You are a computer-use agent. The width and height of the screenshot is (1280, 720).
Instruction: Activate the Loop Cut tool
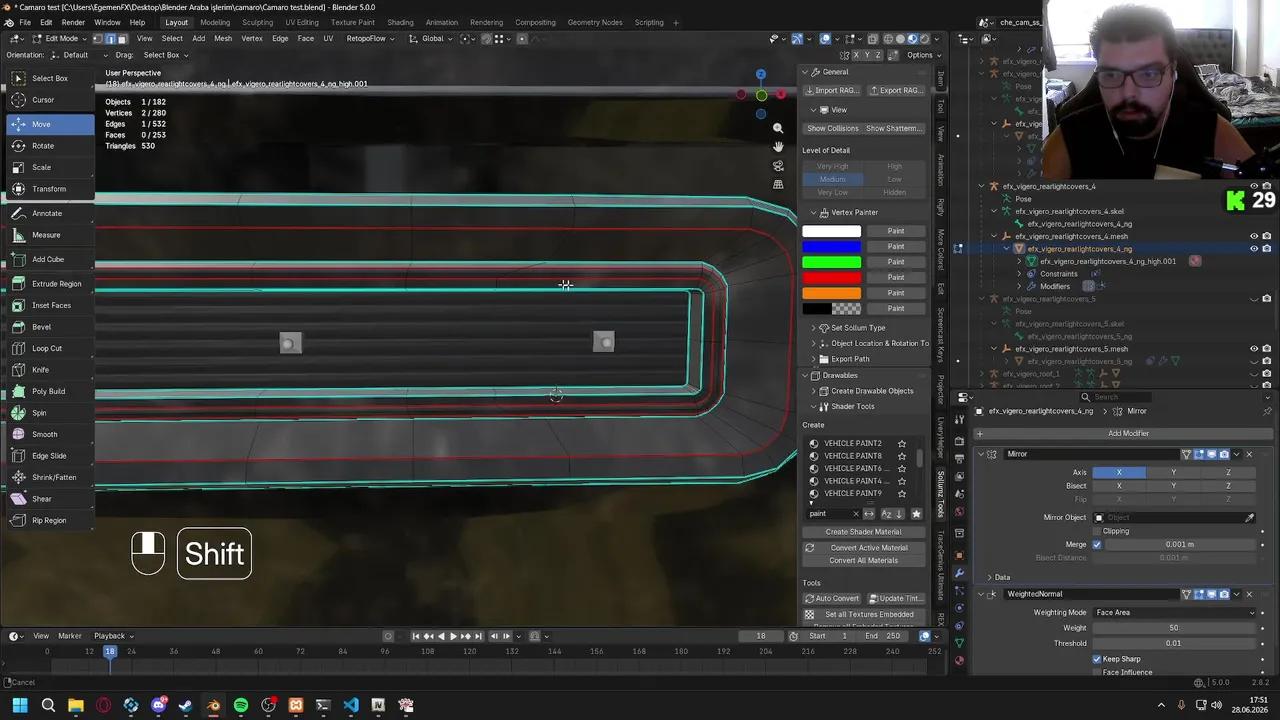click(50, 348)
